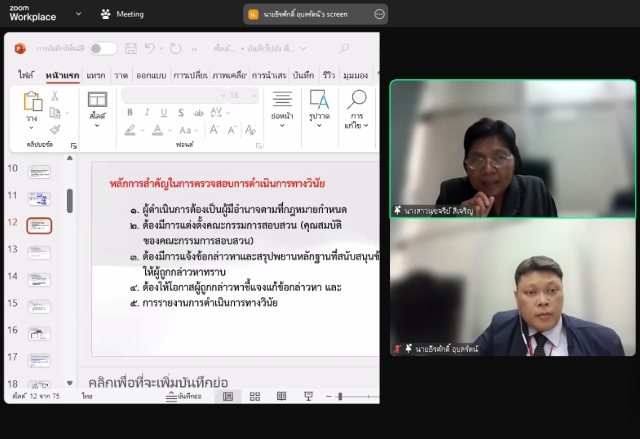640x439 pixels.
Task: Click the Undo arrow icon
Action: (149, 49)
